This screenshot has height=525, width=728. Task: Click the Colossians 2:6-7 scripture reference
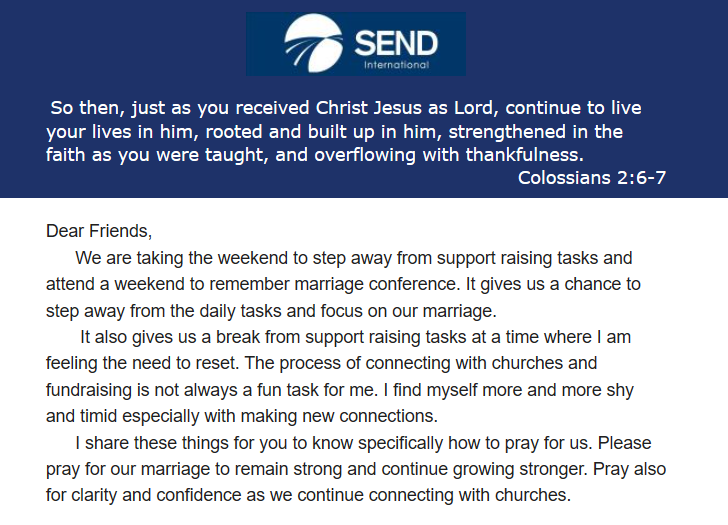coord(592,178)
